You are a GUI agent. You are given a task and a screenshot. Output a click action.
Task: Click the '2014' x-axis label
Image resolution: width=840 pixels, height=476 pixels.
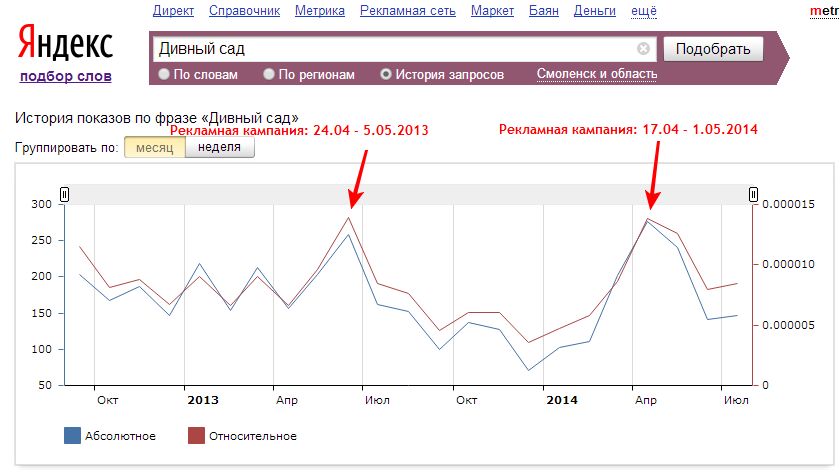[x=562, y=400]
